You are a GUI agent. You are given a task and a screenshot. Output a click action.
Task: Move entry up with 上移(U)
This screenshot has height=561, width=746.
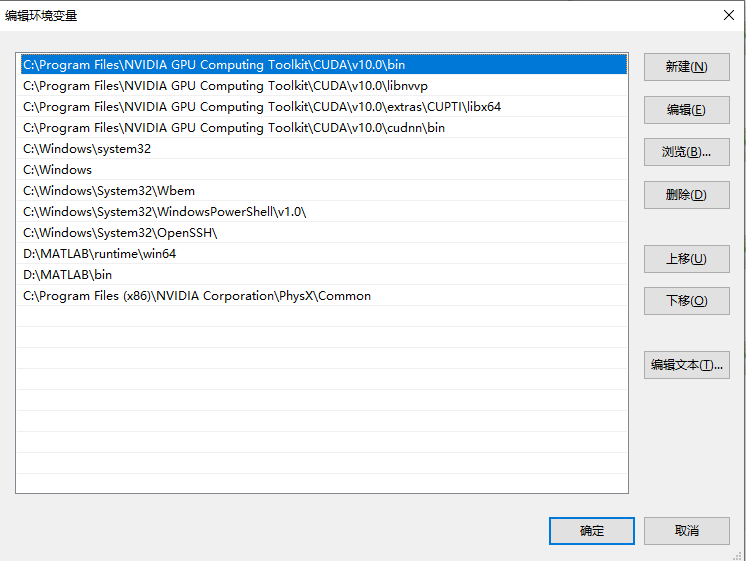pos(687,259)
